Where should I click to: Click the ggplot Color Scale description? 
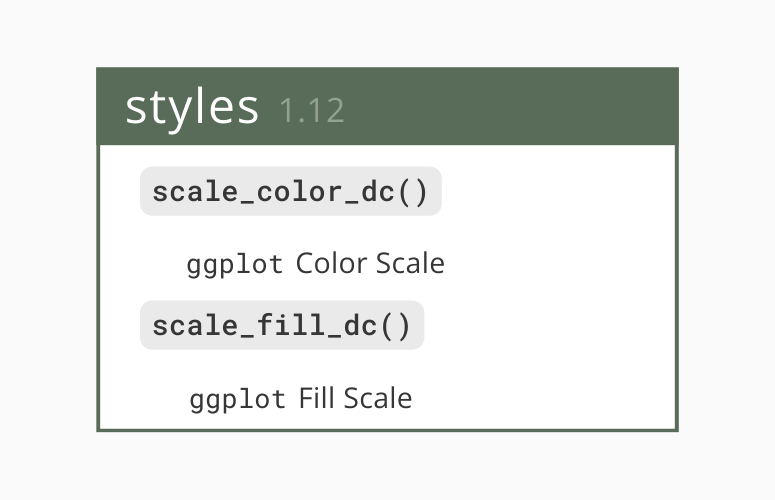316,264
